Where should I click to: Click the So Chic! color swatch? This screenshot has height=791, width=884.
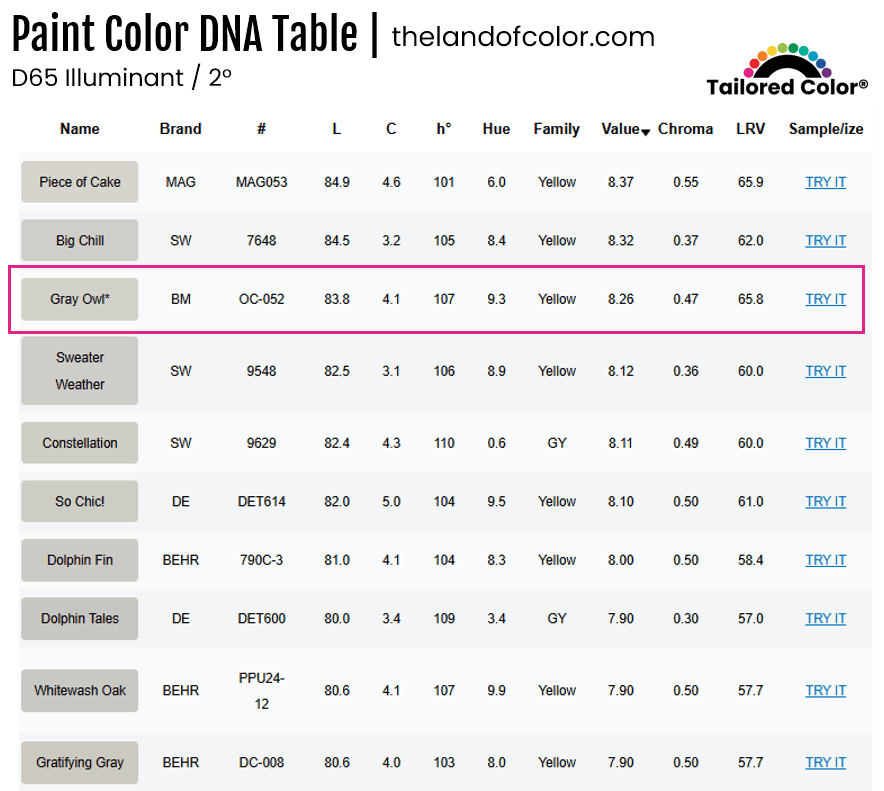80,501
